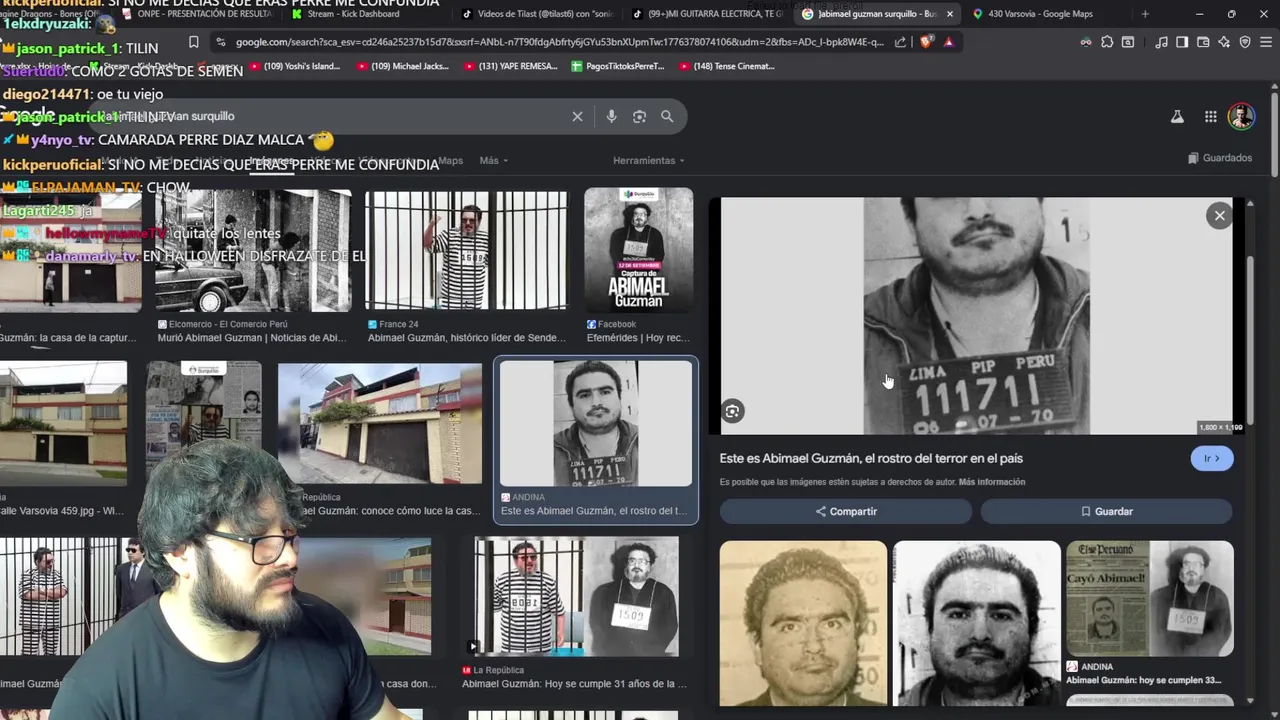1280x720 pixels.
Task: Click the site info icon beside URL
Action: [221, 42]
